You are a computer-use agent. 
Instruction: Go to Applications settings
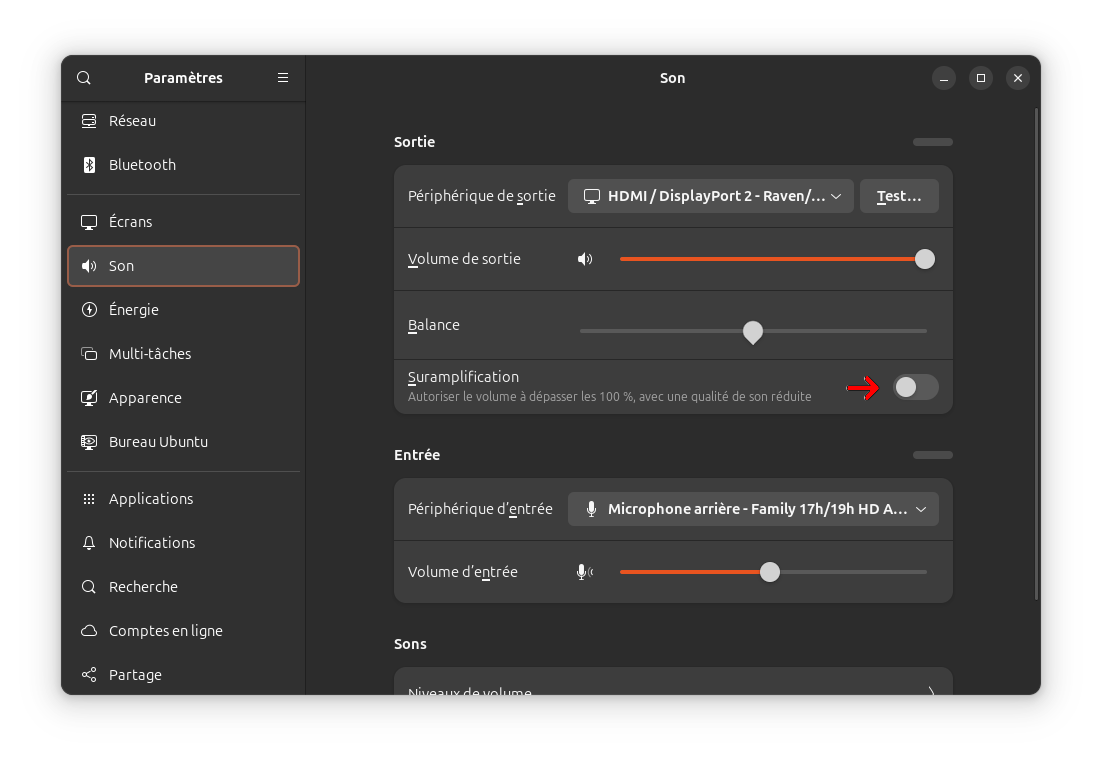183,499
